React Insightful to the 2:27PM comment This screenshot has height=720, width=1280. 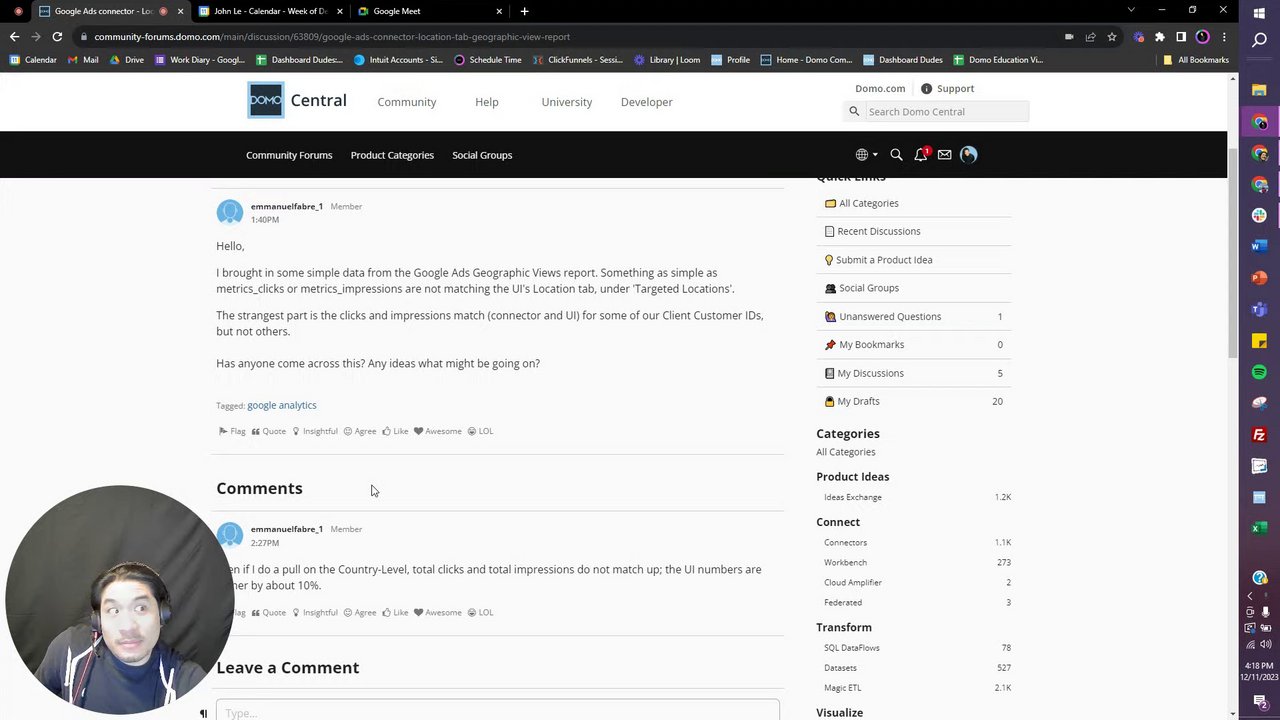pos(315,612)
